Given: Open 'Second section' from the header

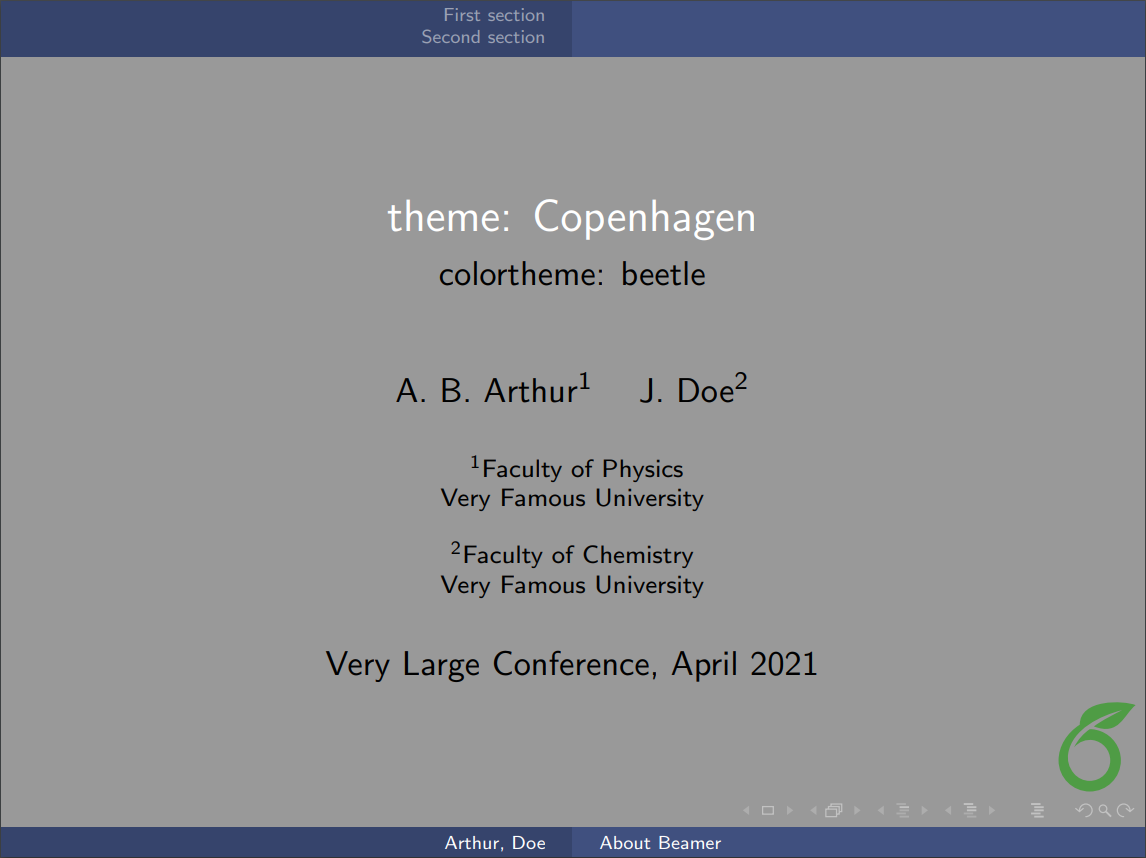Looking at the screenshot, I should pyautogui.click(x=483, y=37).
